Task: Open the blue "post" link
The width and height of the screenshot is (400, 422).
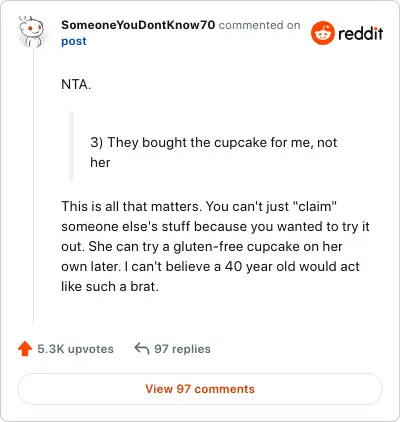Action: [74, 41]
